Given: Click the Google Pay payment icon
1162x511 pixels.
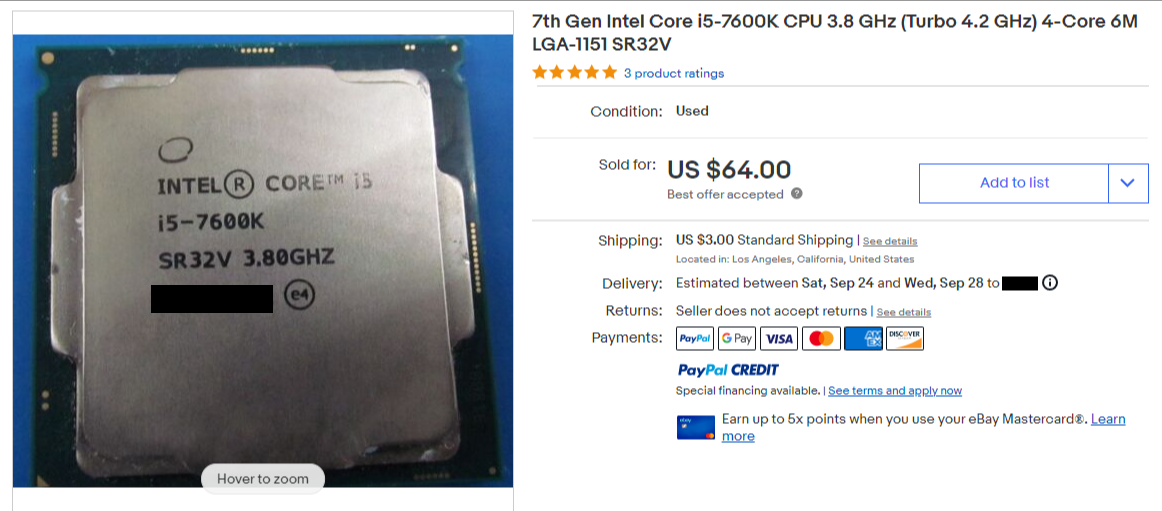Looking at the screenshot, I should (x=737, y=338).
